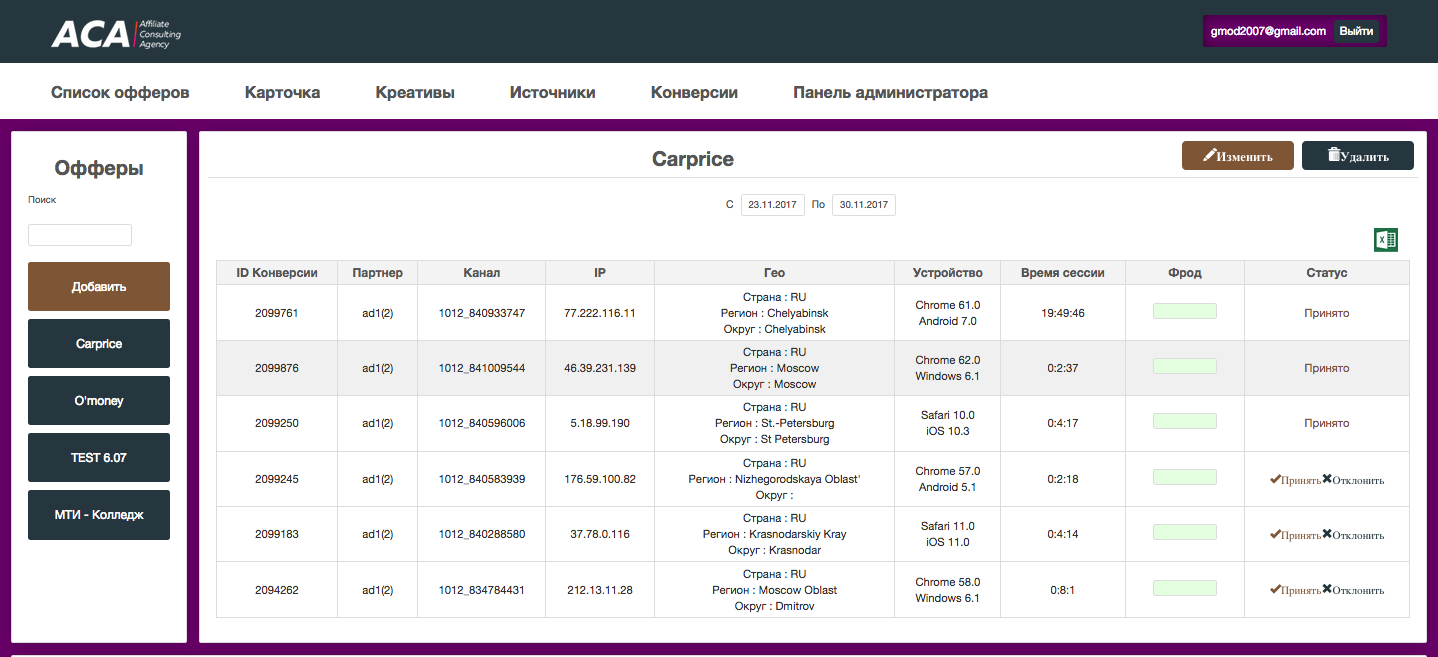Click the offers search field
1438x657 pixels.
click(80, 235)
